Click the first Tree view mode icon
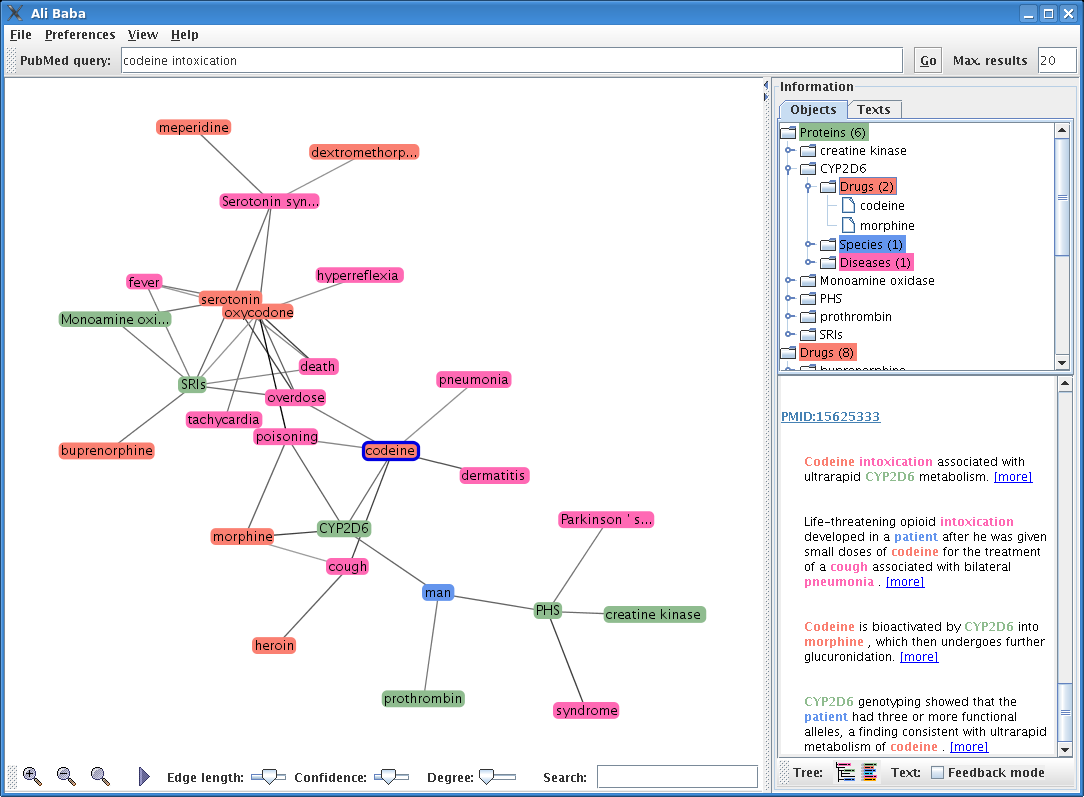This screenshot has width=1084, height=797. 845,772
